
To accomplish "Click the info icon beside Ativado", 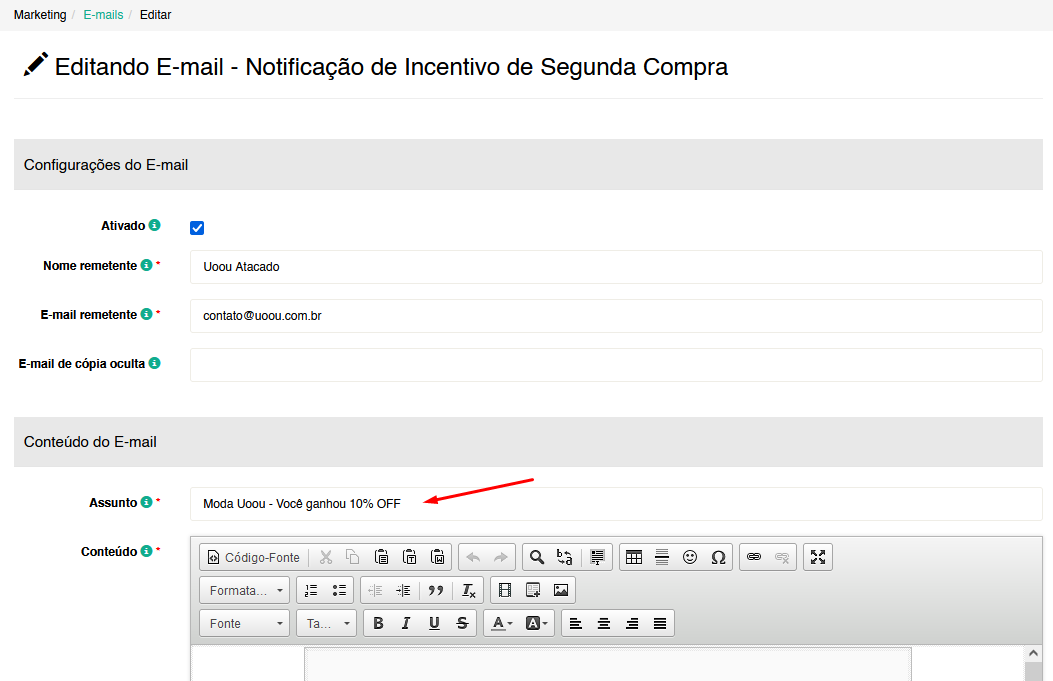I will point(154,225).
